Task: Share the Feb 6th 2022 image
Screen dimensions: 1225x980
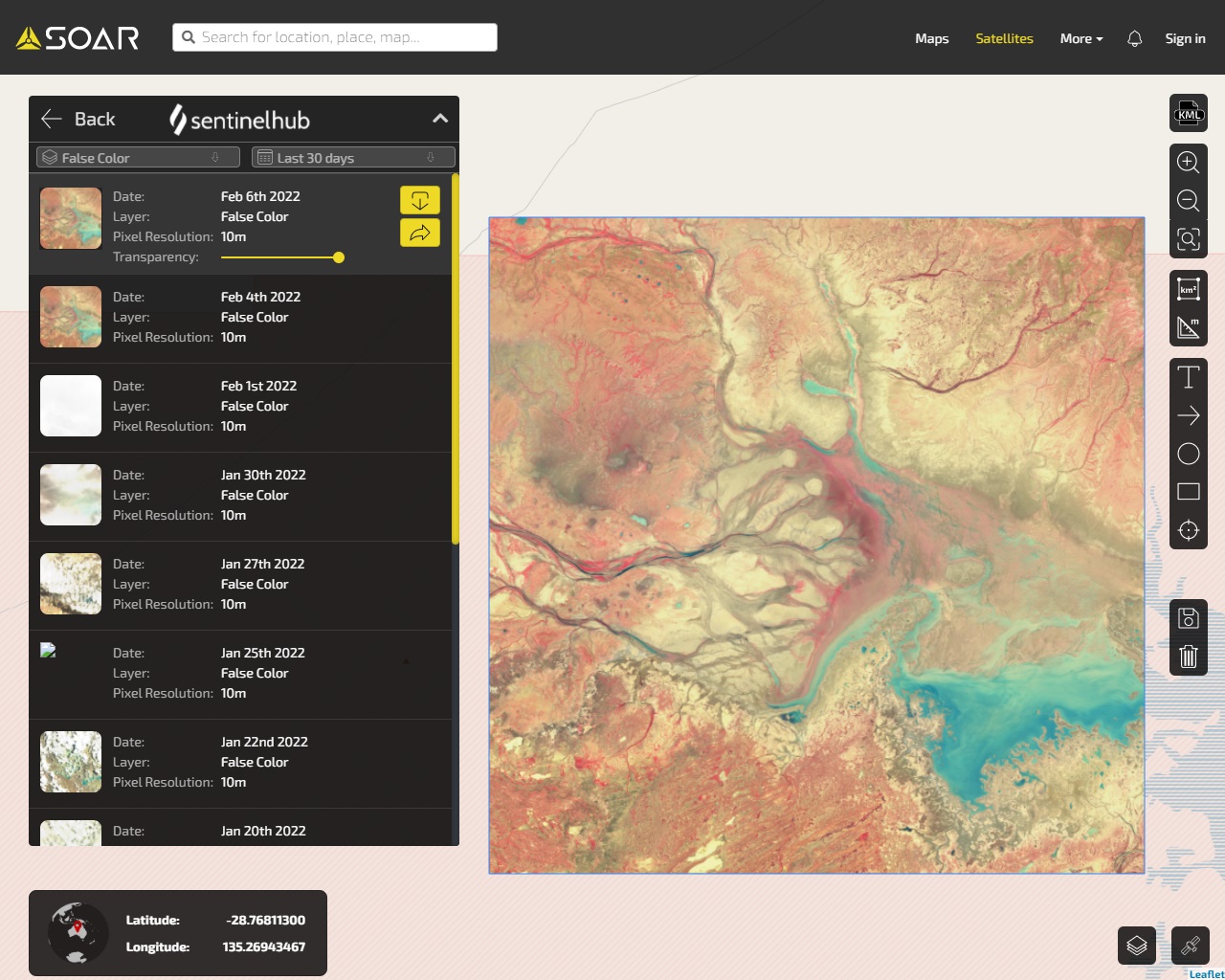Action: click(x=420, y=233)
